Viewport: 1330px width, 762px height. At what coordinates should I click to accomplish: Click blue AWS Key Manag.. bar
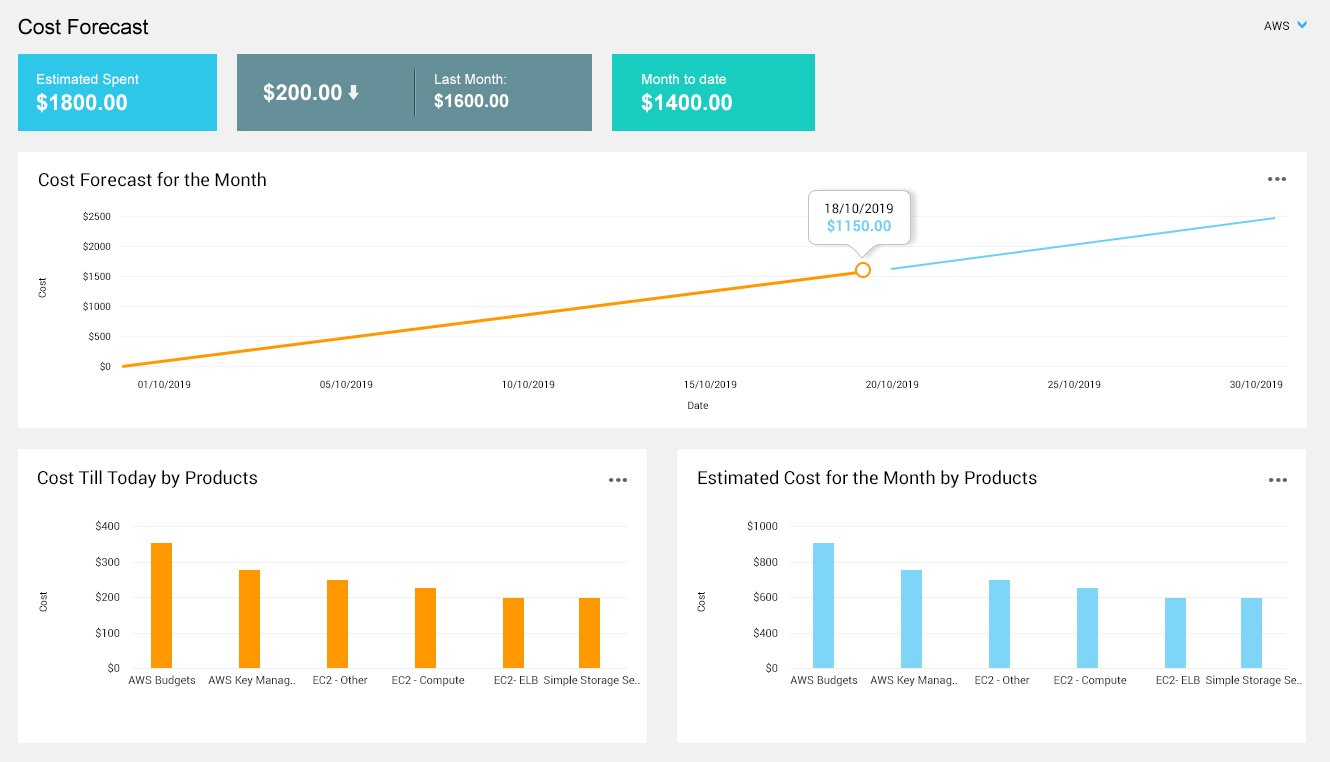click(x=911, y=619)
